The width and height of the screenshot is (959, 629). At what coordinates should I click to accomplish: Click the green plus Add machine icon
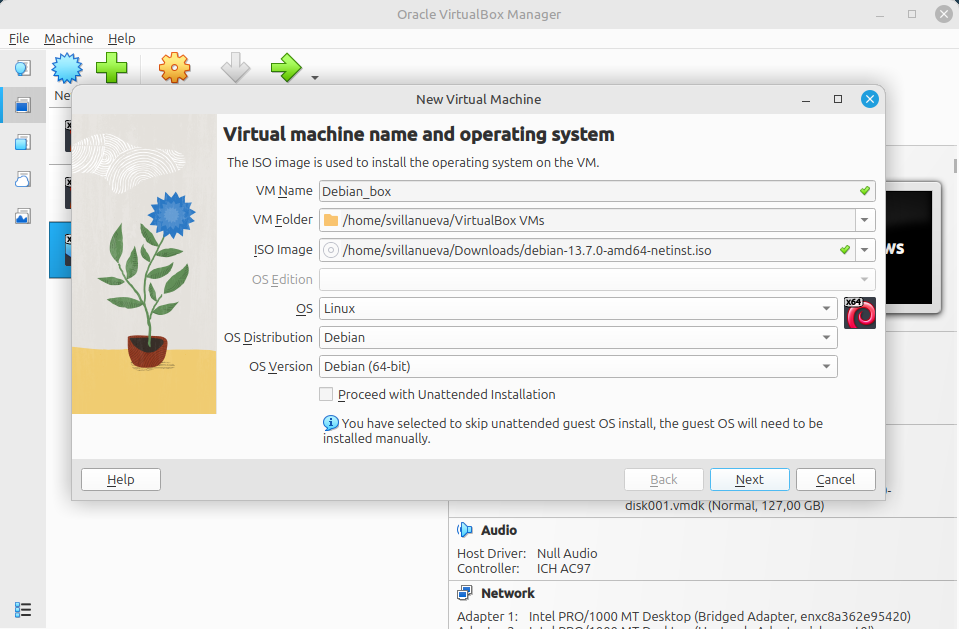pos(112,68)
